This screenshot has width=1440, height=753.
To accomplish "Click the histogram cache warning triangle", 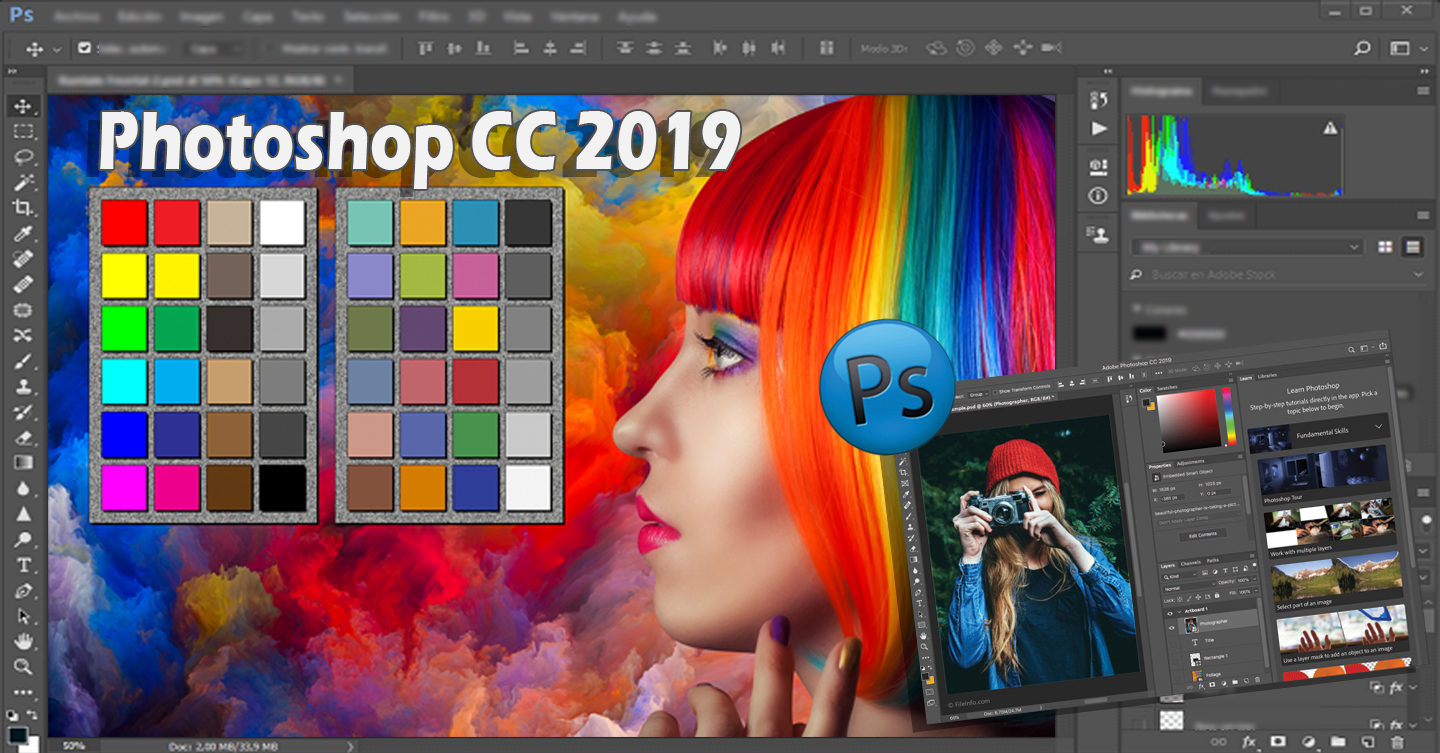I will [1330, 127].
